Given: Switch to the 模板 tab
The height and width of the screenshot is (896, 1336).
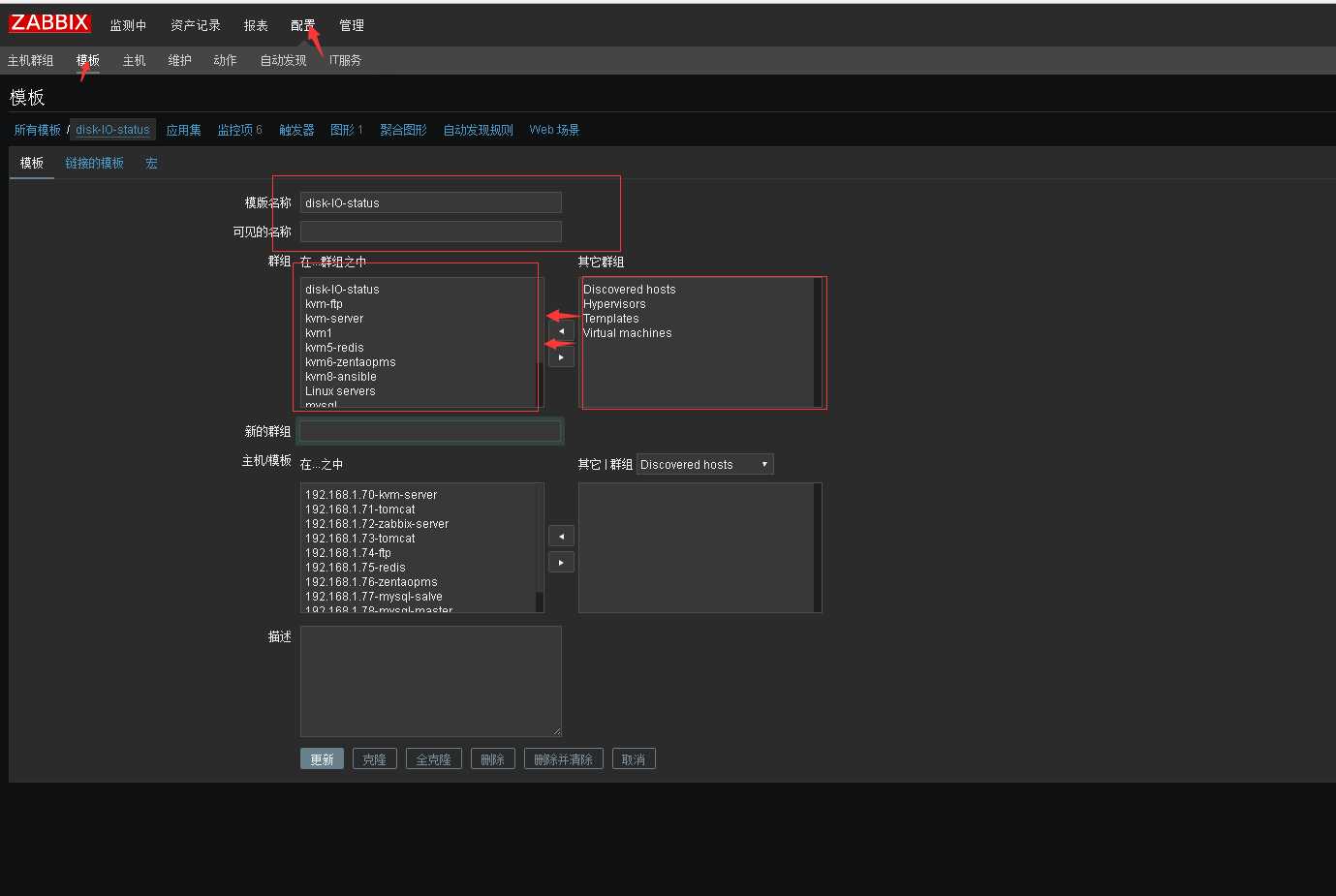Looking at the screenshot, I should [32, 163].
